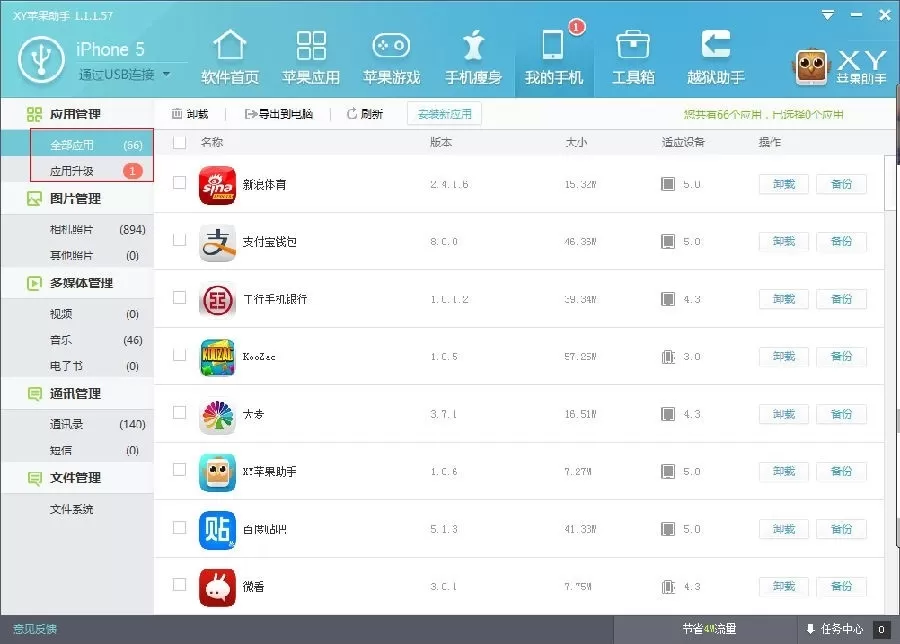
Task: Open 短信 in the sidebar
Action: (77, 450)
